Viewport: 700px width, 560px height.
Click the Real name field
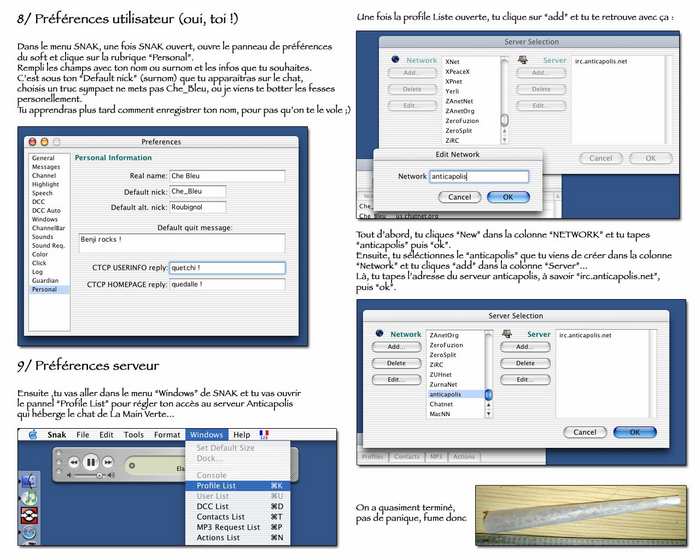tap(227, 176)
